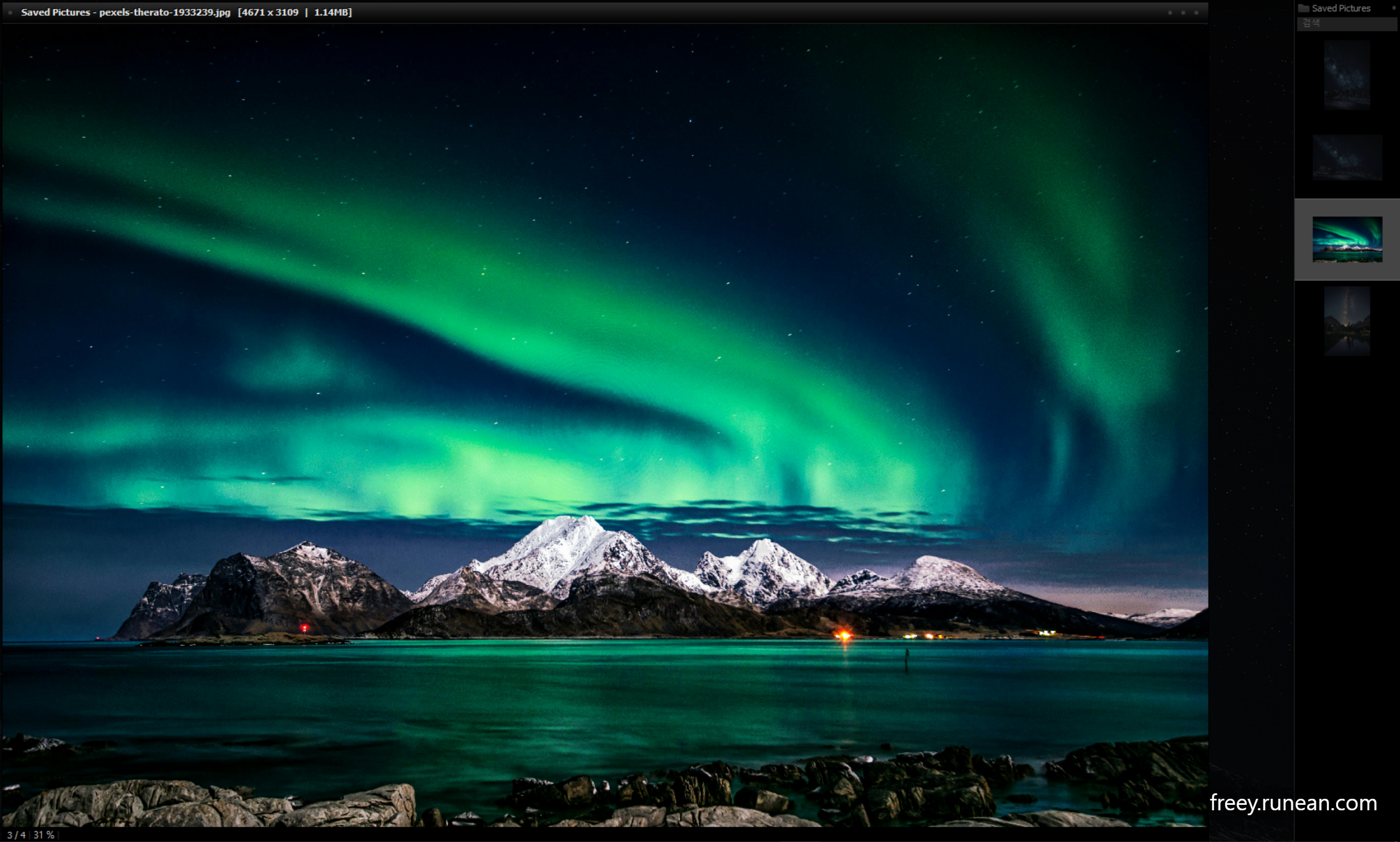Screen dimensions: 1400x842
Task: Click the 3 / 4 image counter
Action: pyautogui.click(x=16, y=835)
